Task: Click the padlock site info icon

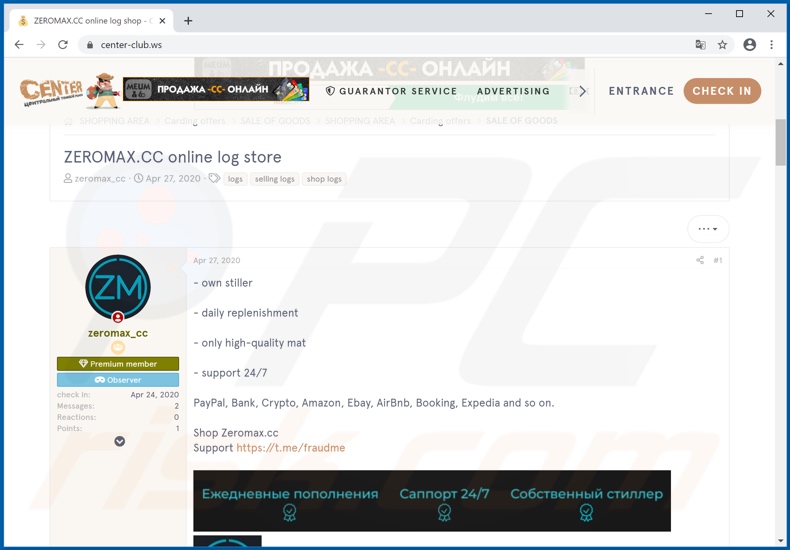Action: click(x=90, y=45)
